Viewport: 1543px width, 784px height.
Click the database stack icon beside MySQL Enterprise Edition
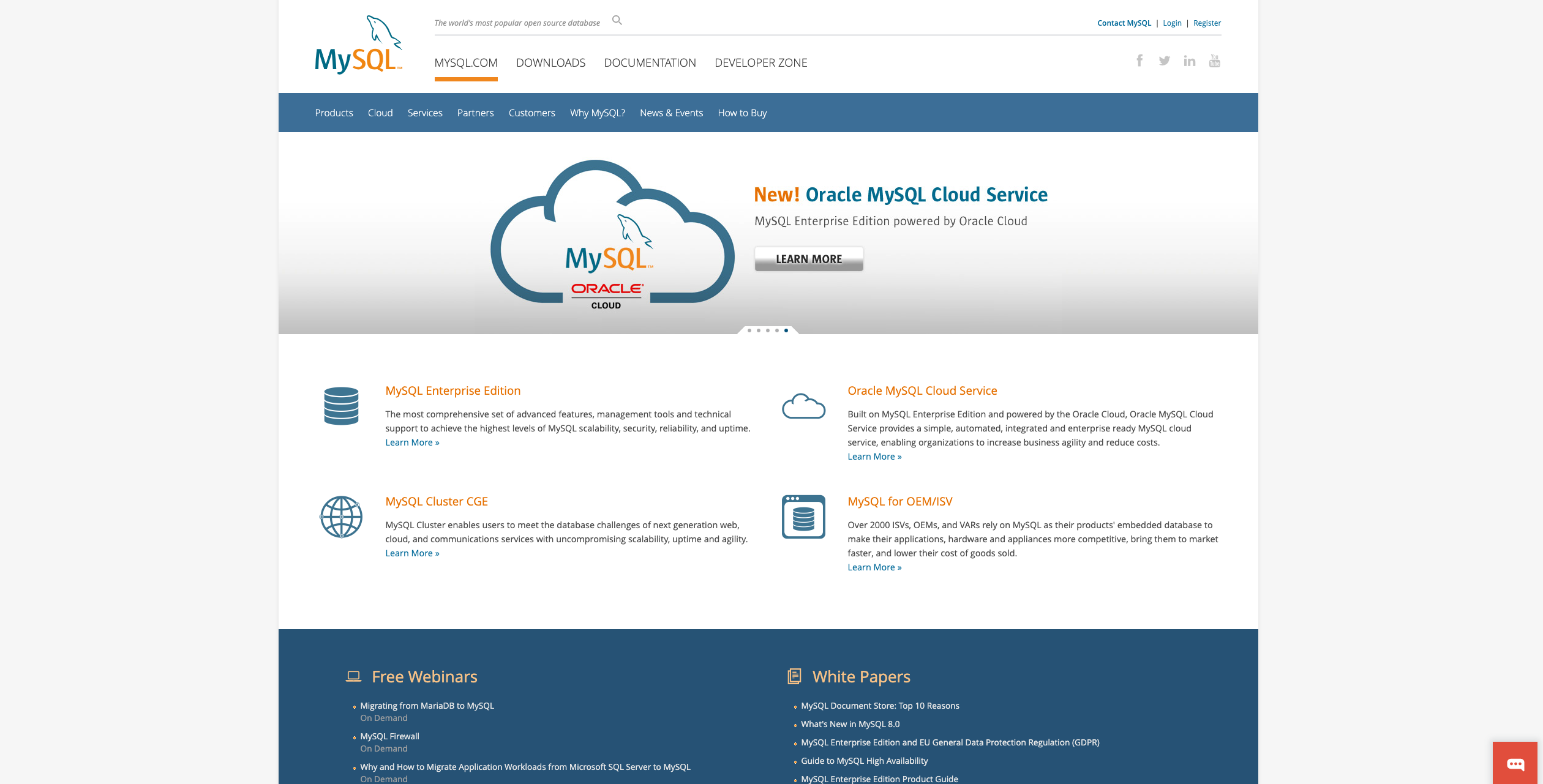tap(341, 406)
